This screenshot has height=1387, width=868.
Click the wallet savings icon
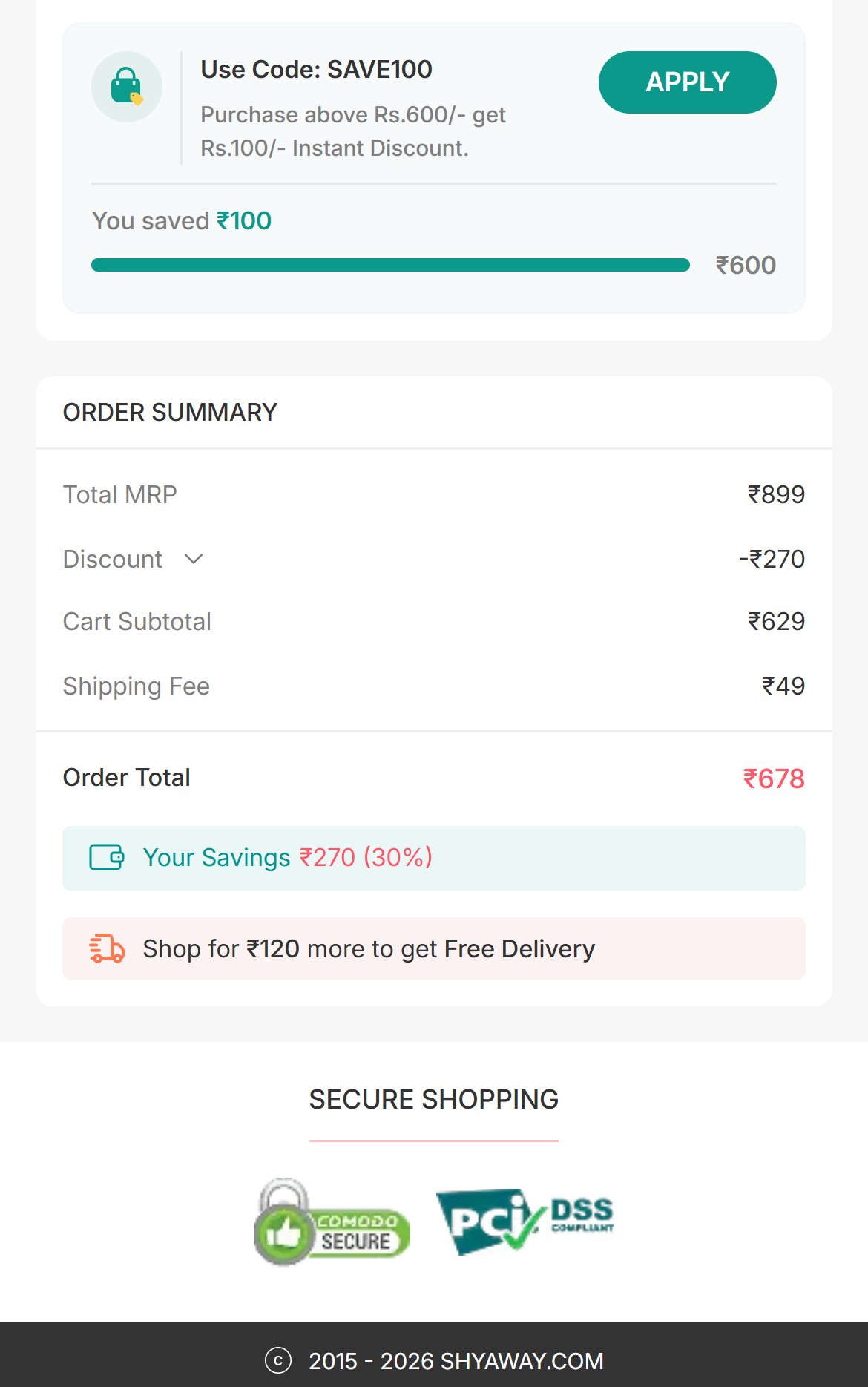pyautogui.click(x=107, y=857)
